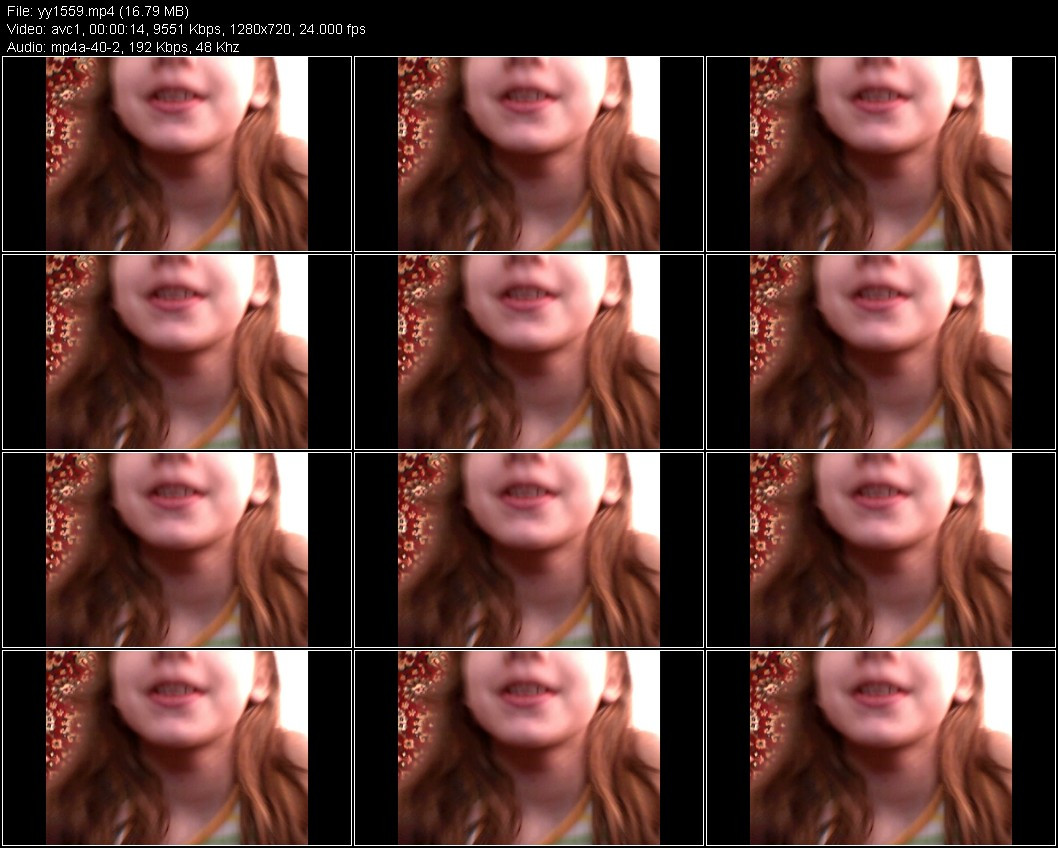This screenshot has width=1058, height=848.
Task: Click second row center frame thumbnail
Action: pos(529,351)
